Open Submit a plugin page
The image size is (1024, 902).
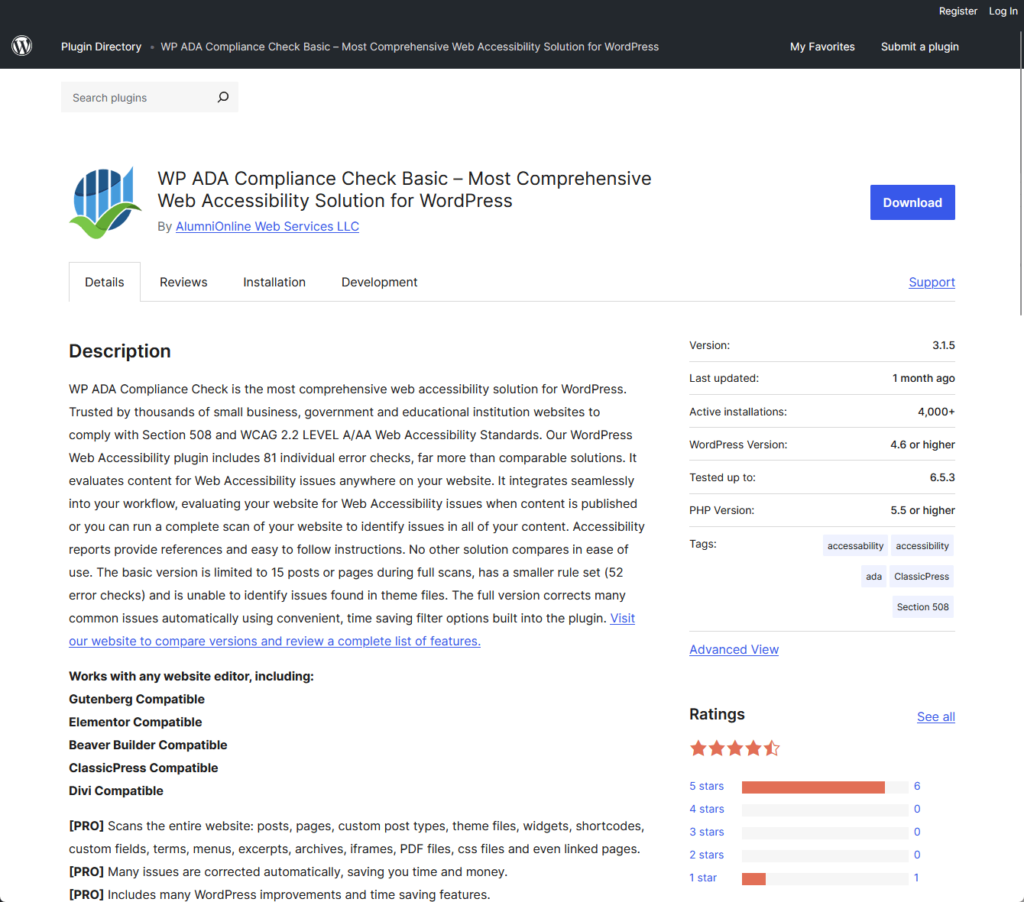click(920, 46)
